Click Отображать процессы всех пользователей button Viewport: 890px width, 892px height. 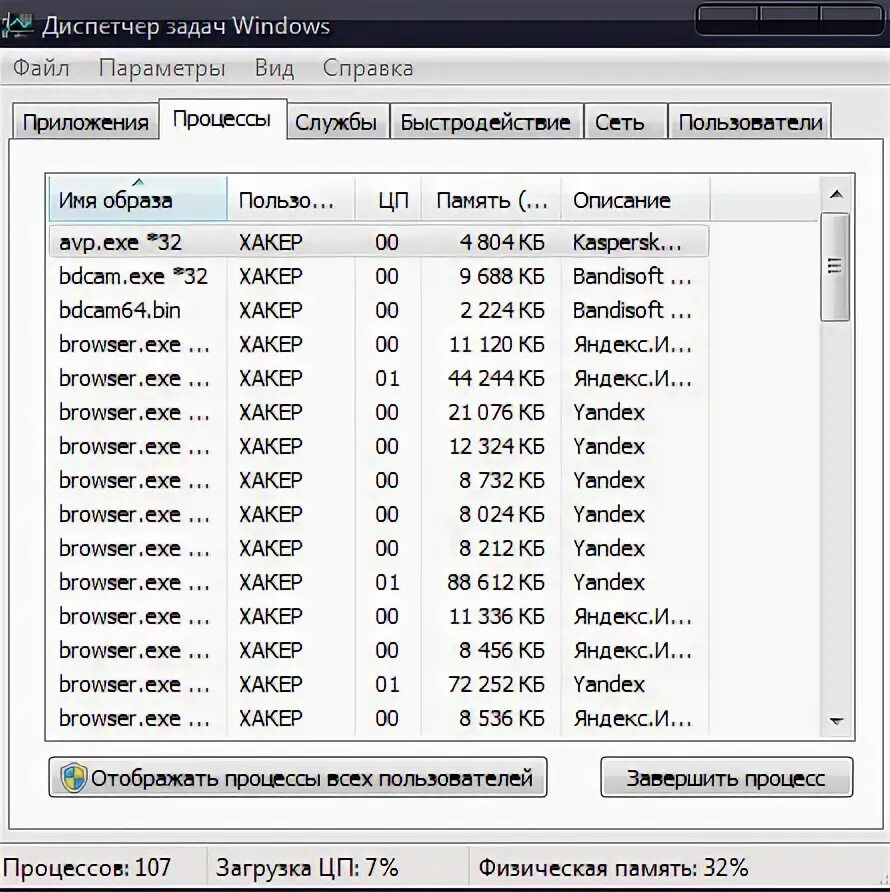[298, 777]
